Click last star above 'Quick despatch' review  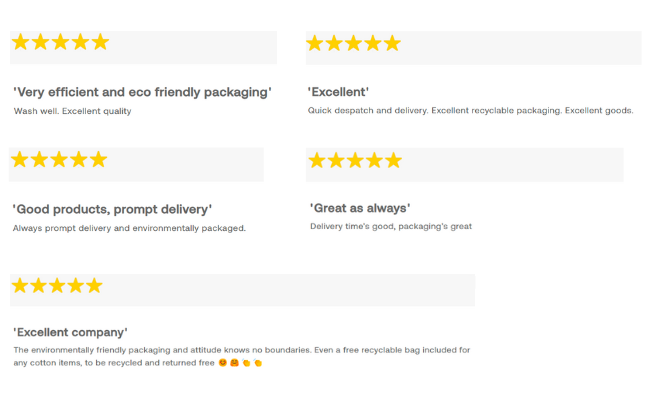click(392, 43)
